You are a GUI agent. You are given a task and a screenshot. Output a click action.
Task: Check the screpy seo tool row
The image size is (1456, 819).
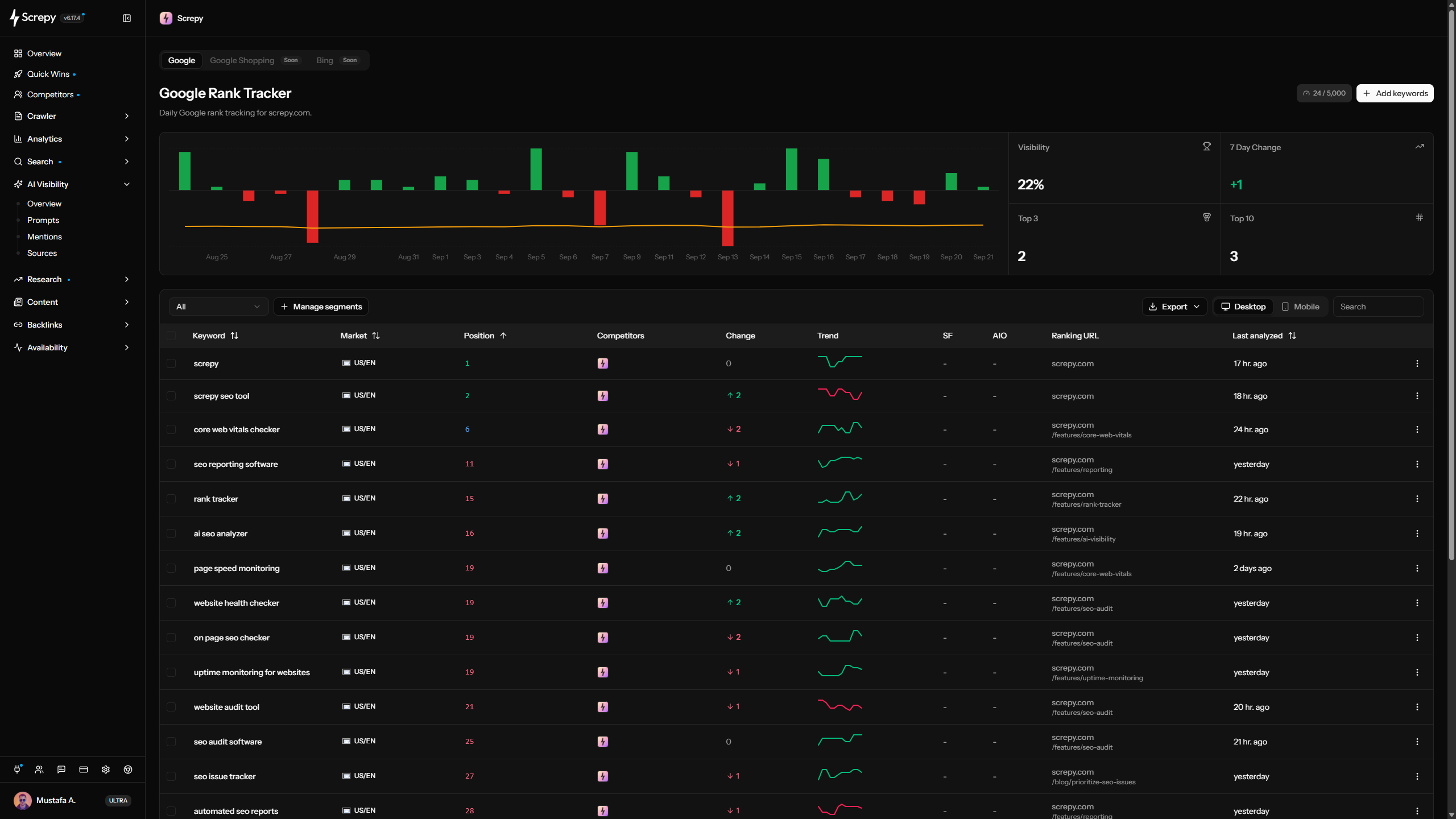tap(171, 396)
